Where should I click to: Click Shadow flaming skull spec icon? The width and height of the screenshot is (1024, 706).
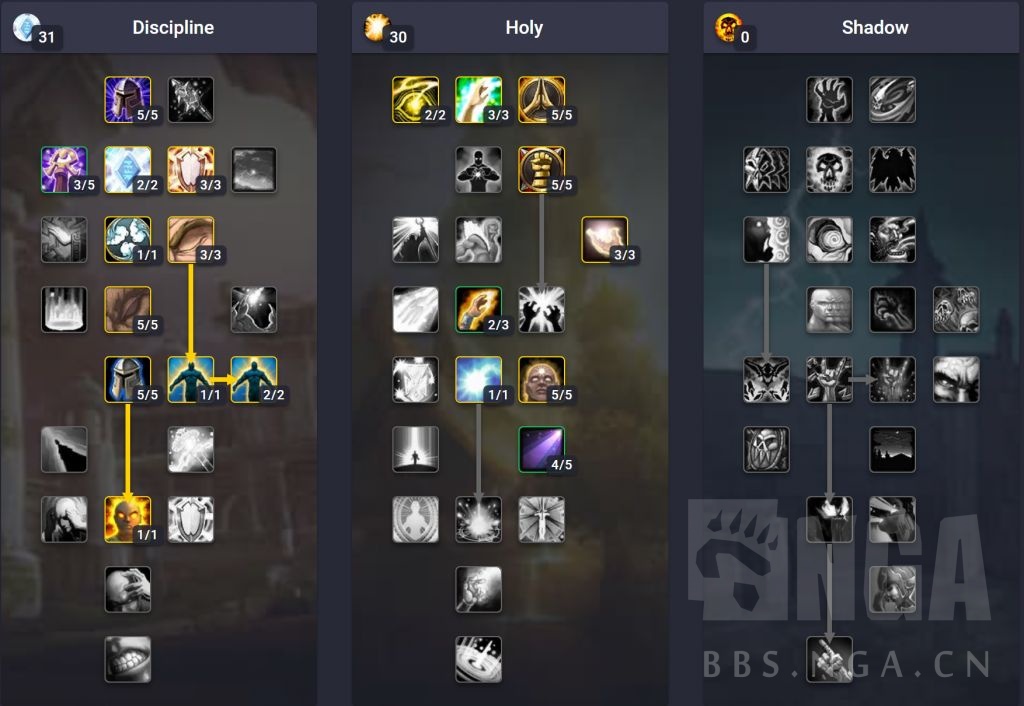pos(727,27)
